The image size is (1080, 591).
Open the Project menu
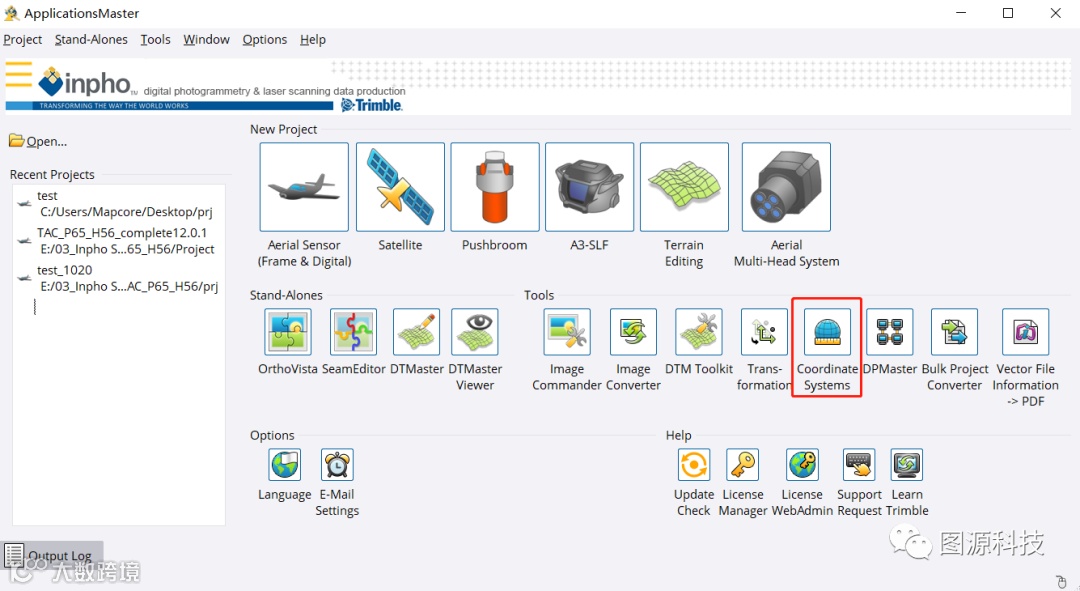click(x=23, y=40)
